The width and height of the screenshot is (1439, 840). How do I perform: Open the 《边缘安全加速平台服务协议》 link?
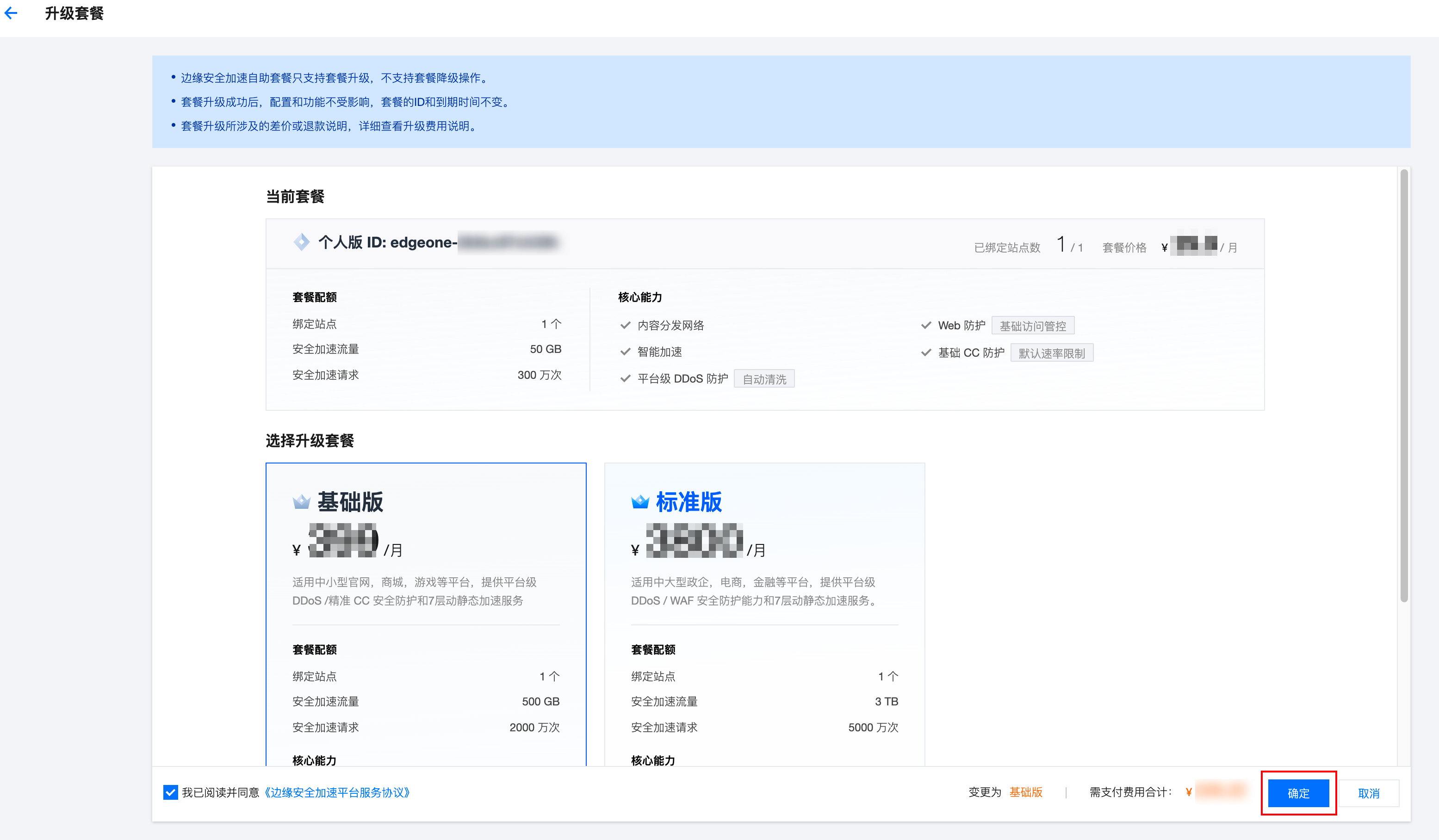pyautogui.click(x=337, y=793)
